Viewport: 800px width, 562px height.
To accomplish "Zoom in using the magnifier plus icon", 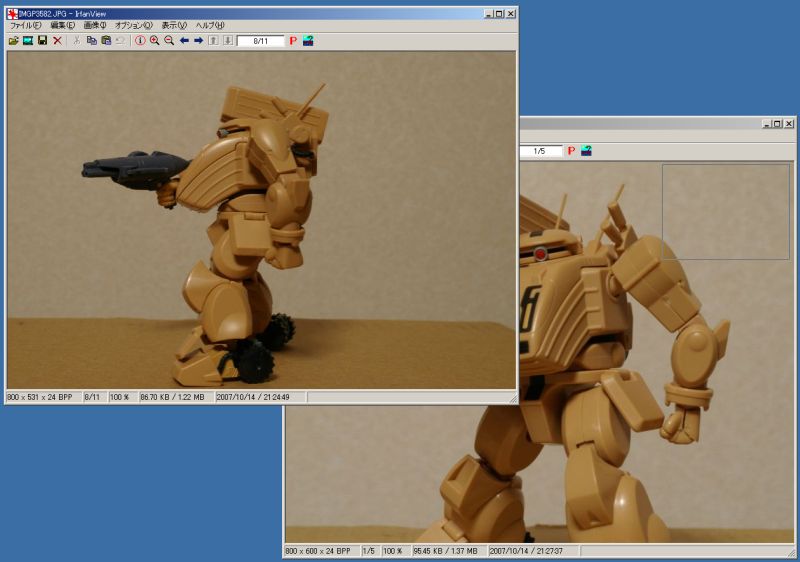I will pyautogui.click(x=155, y=41).
